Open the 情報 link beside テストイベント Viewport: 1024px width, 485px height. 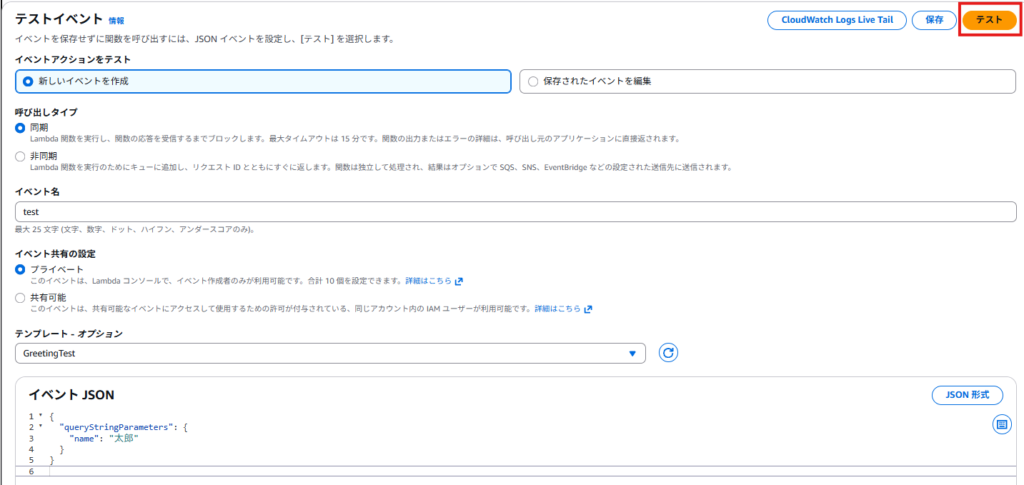[116, 22]
